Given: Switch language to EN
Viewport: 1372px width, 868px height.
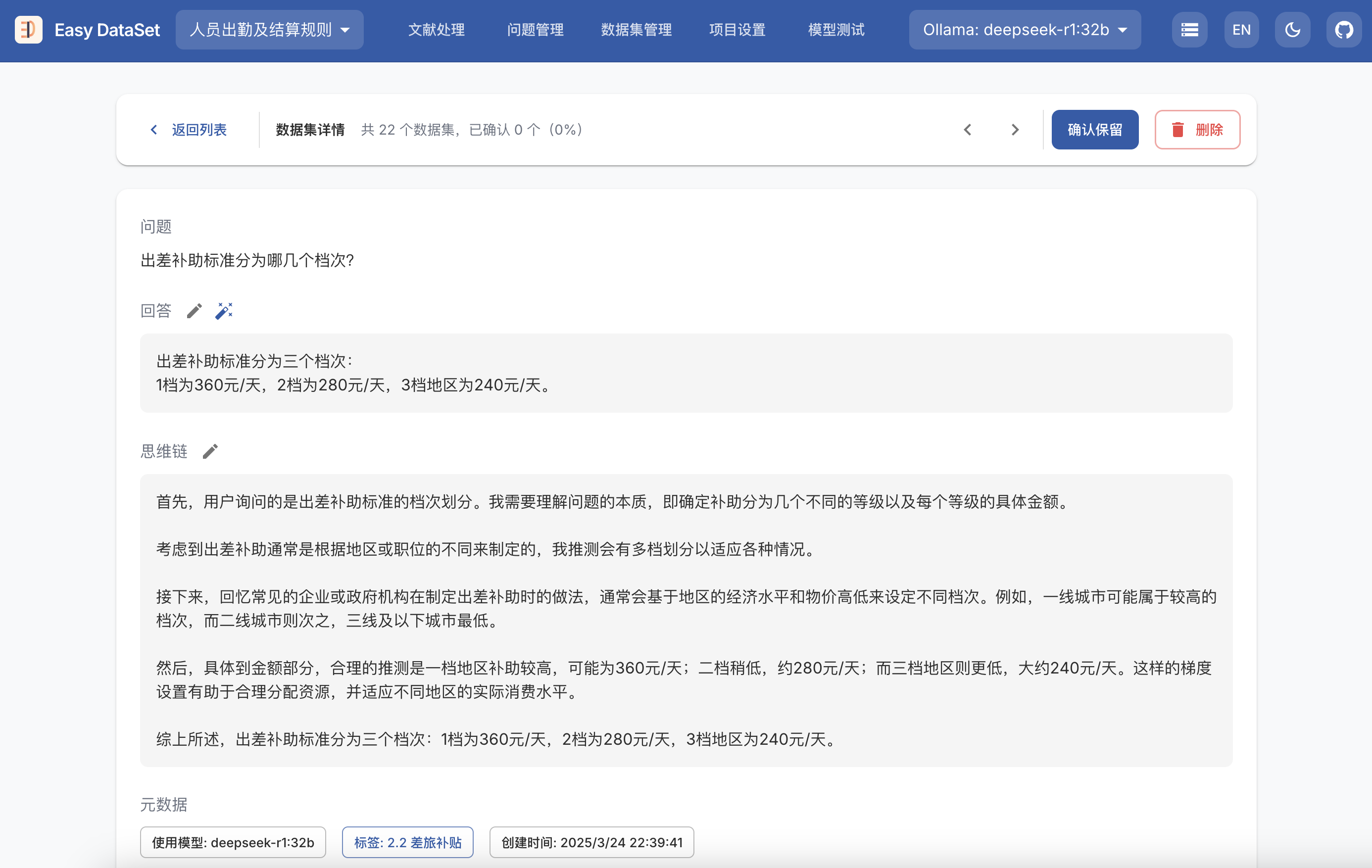Looking at the screenshot, I should (1241, 30).
